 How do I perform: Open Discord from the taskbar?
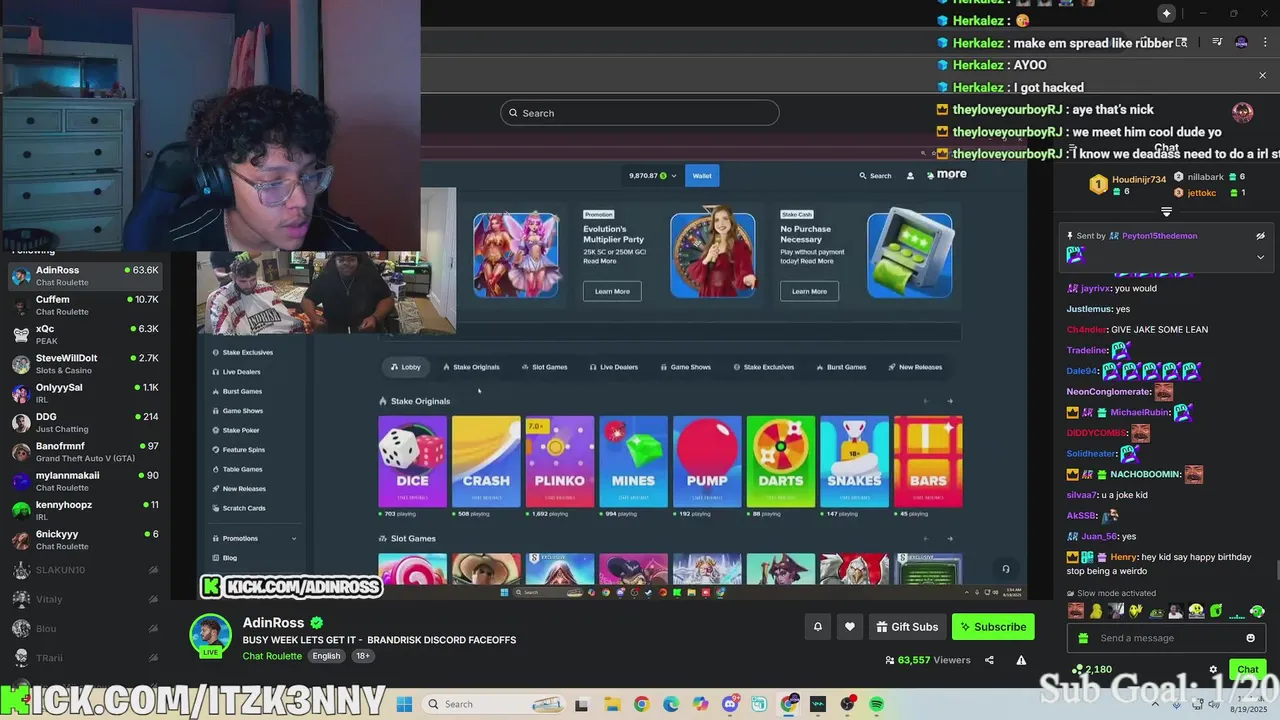click(x=730, y=704)
